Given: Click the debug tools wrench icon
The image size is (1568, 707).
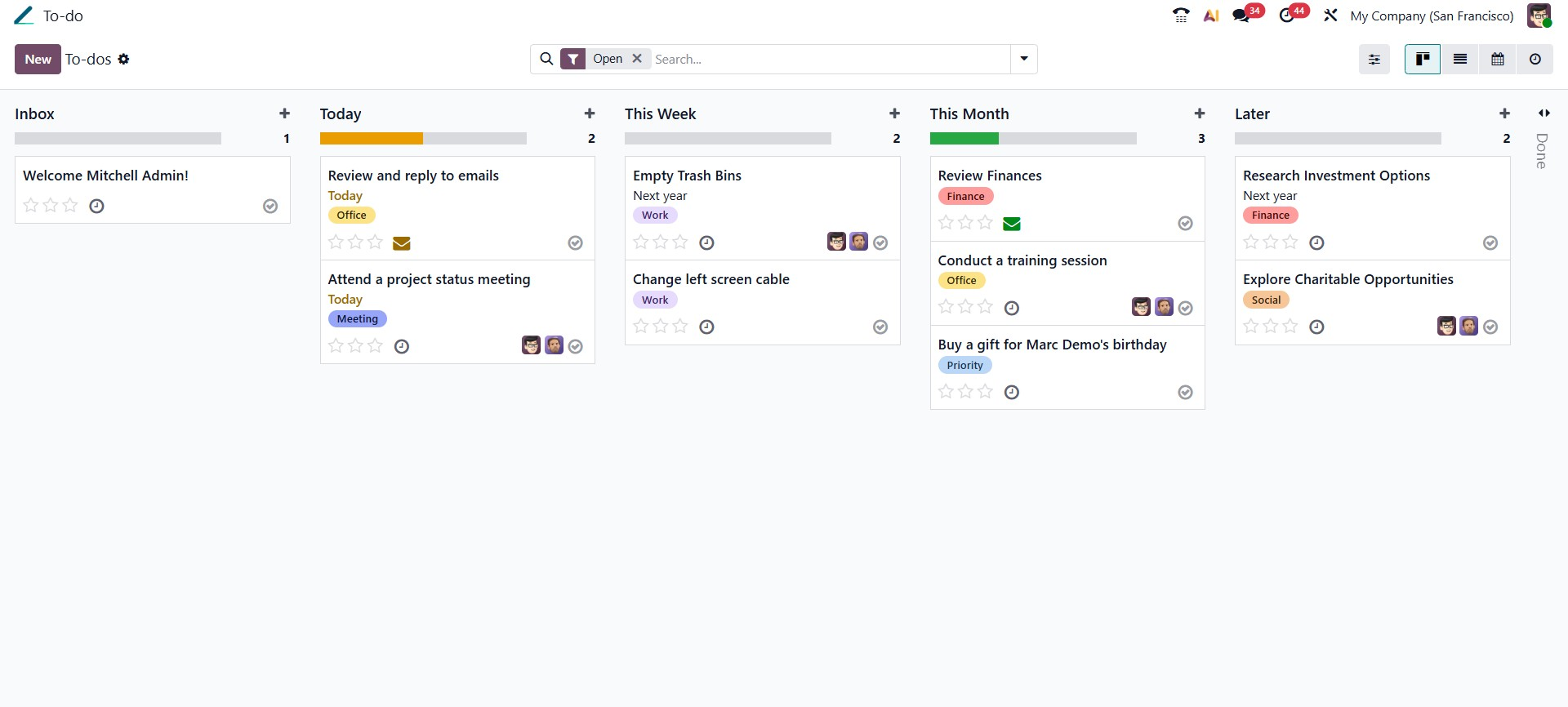Looking at the screenshot, I should (x=1330, y=16).
